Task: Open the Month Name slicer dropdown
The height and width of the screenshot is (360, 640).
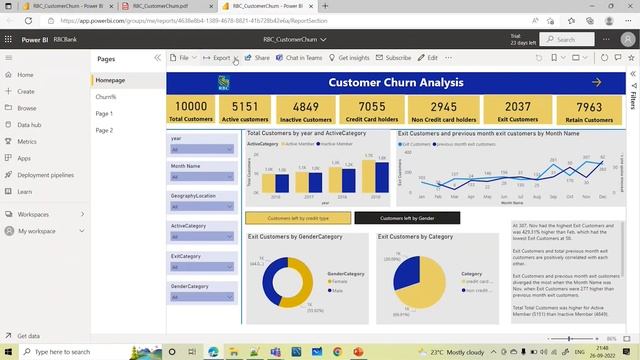Action: 202,177
